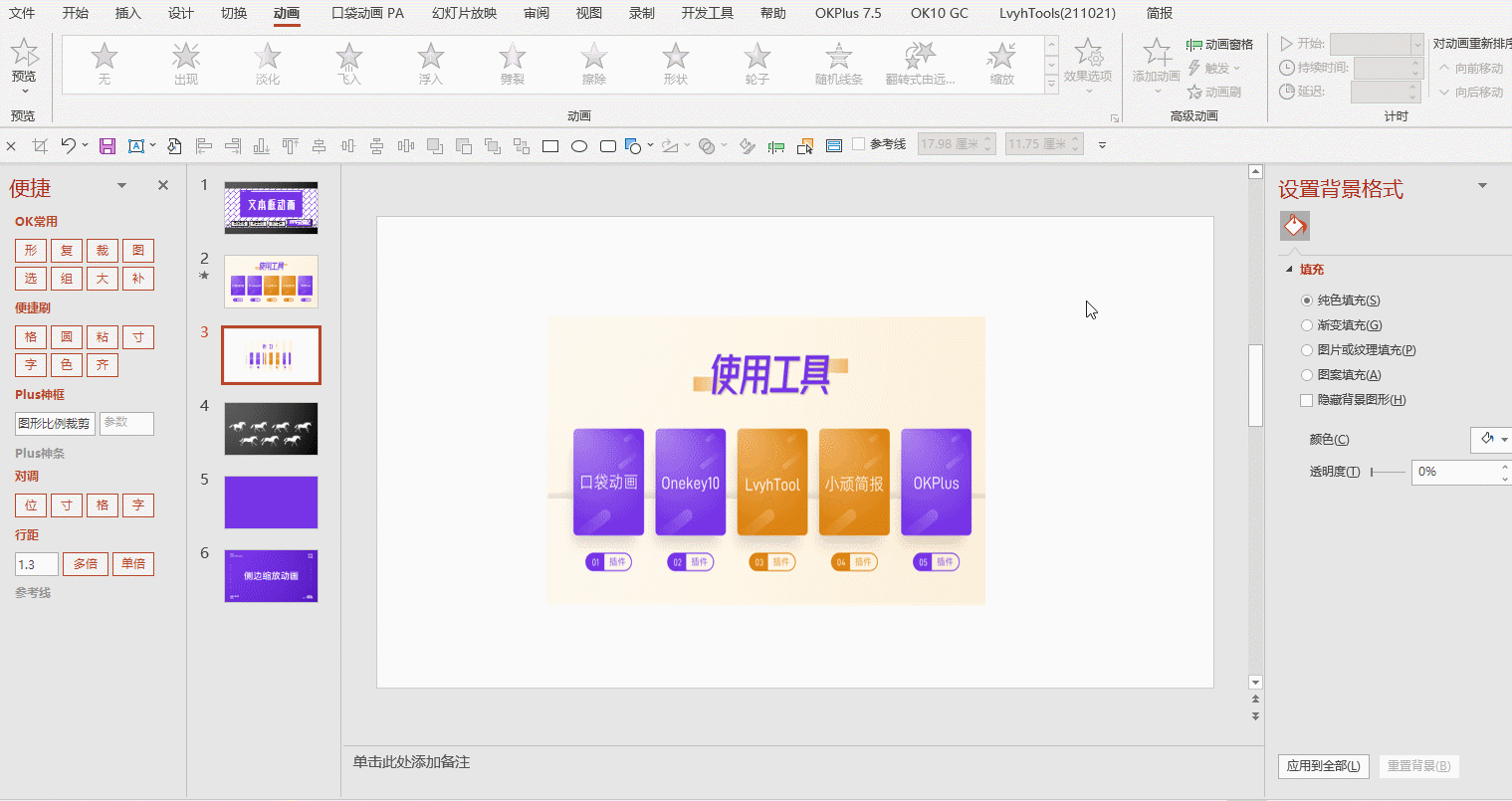This screenshot has width=1512, height=801.
Task: Click the 单倍 line spacing button
Action: 133,564
